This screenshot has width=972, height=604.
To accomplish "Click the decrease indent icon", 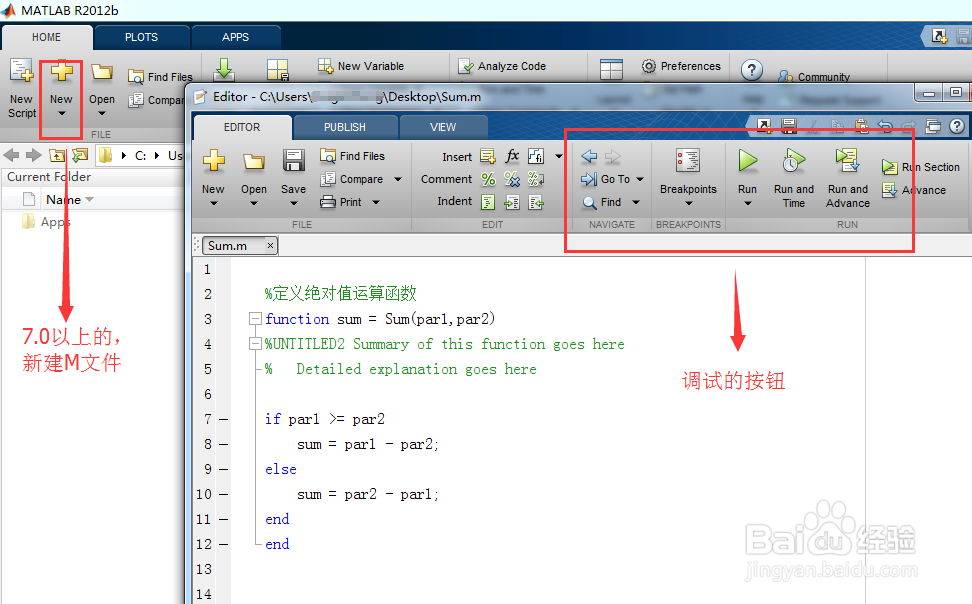I will (536, 202).
